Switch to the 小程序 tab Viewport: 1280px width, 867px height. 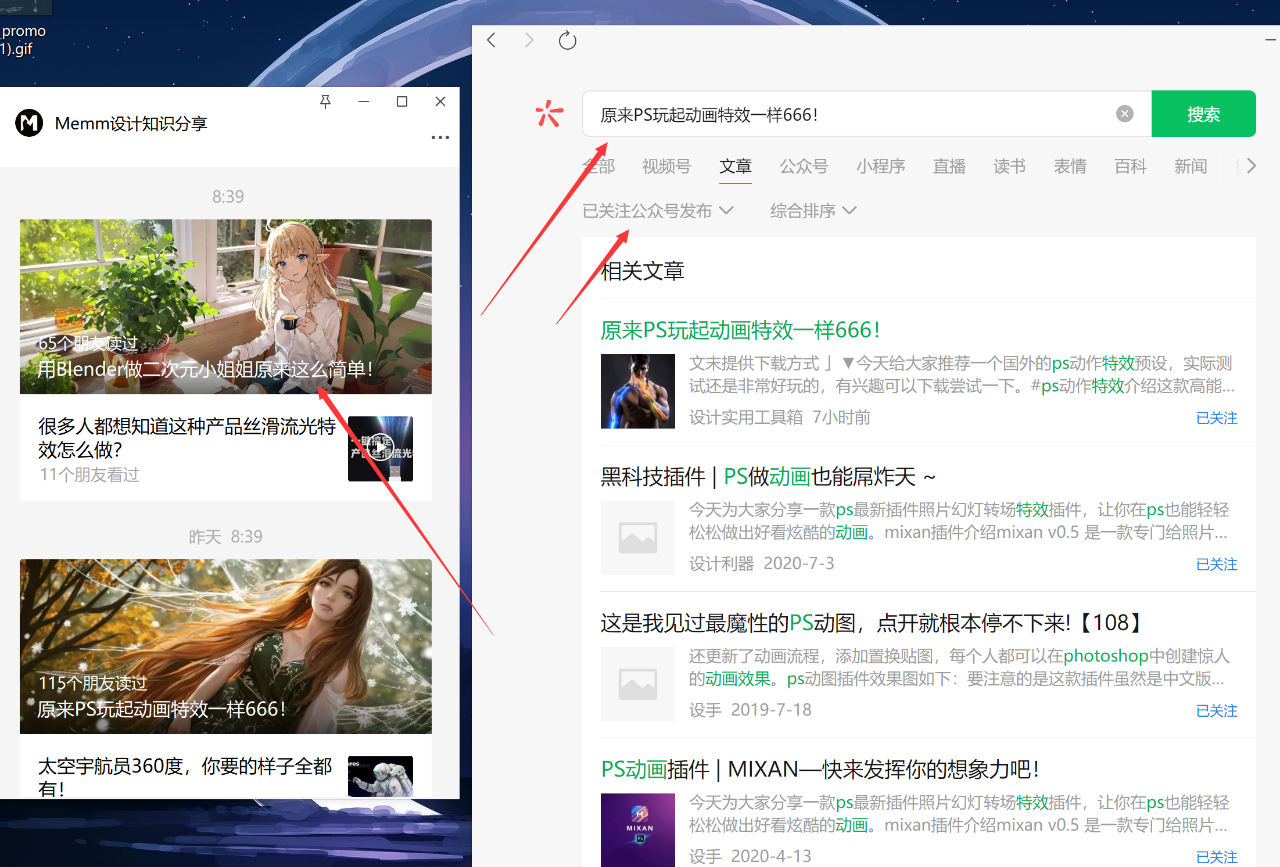881,167
